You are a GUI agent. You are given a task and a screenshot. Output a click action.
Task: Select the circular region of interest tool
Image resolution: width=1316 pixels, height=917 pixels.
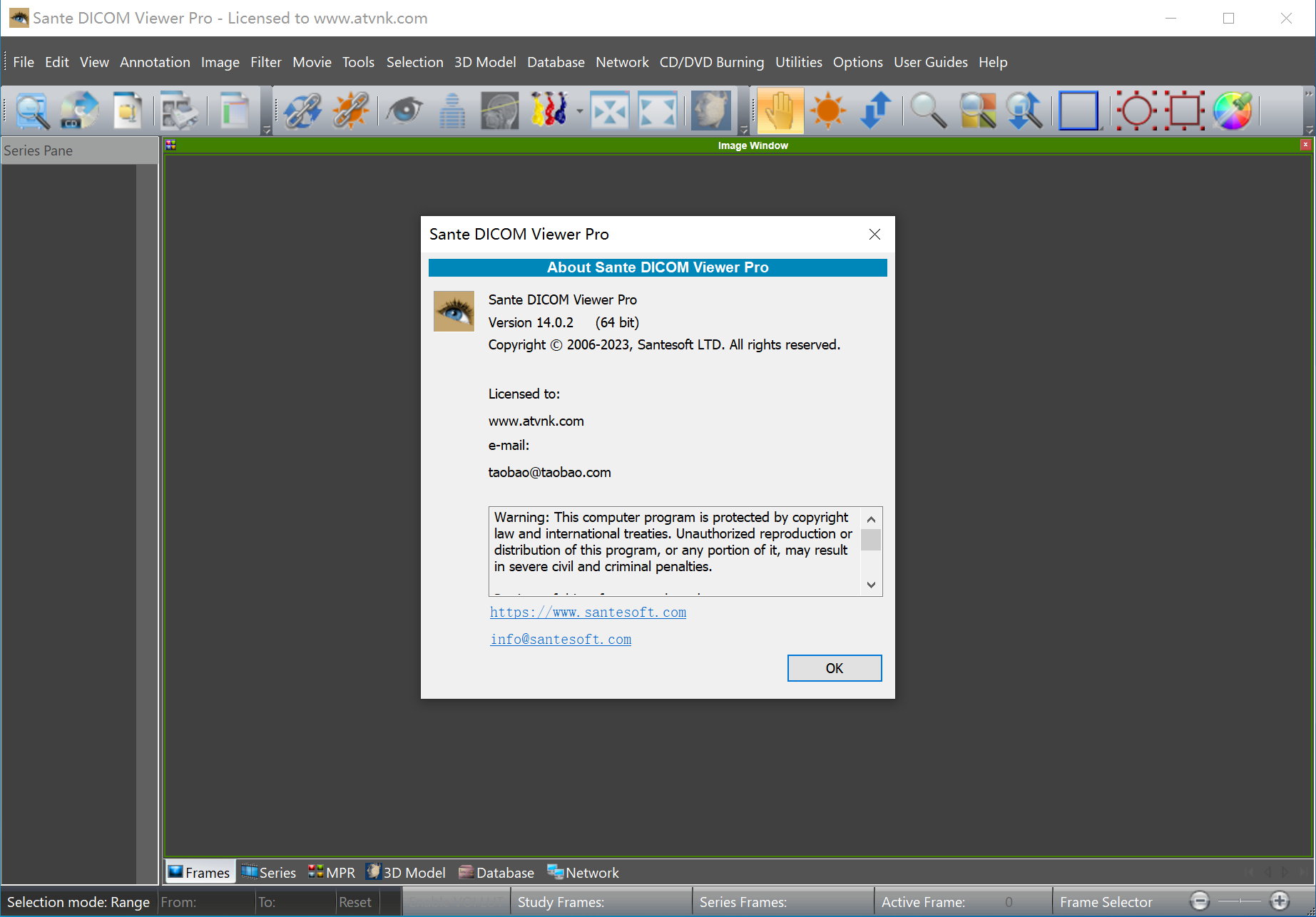[1137, 111]
